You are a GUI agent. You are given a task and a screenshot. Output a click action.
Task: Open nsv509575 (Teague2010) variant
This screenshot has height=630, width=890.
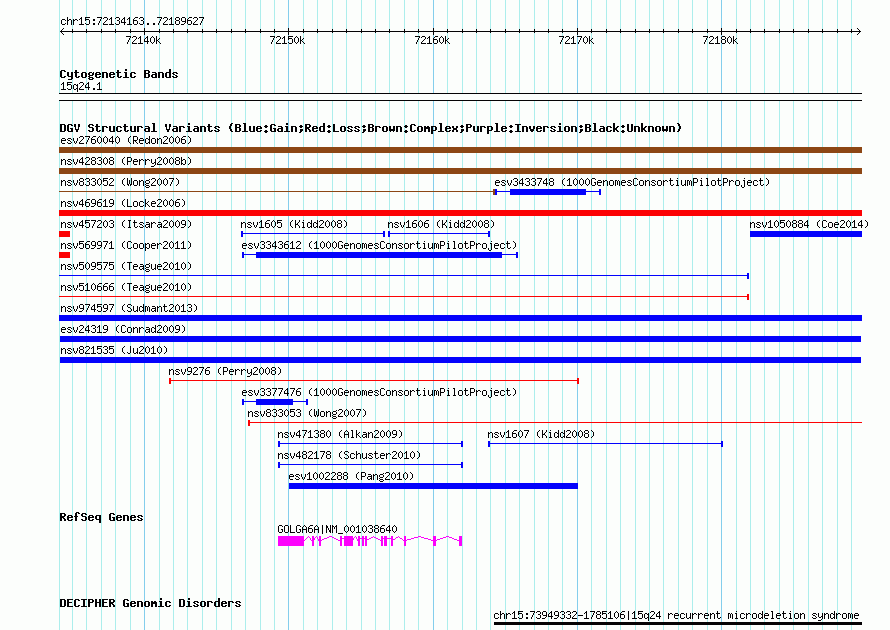pyautogui.click(x=126, y=266)
